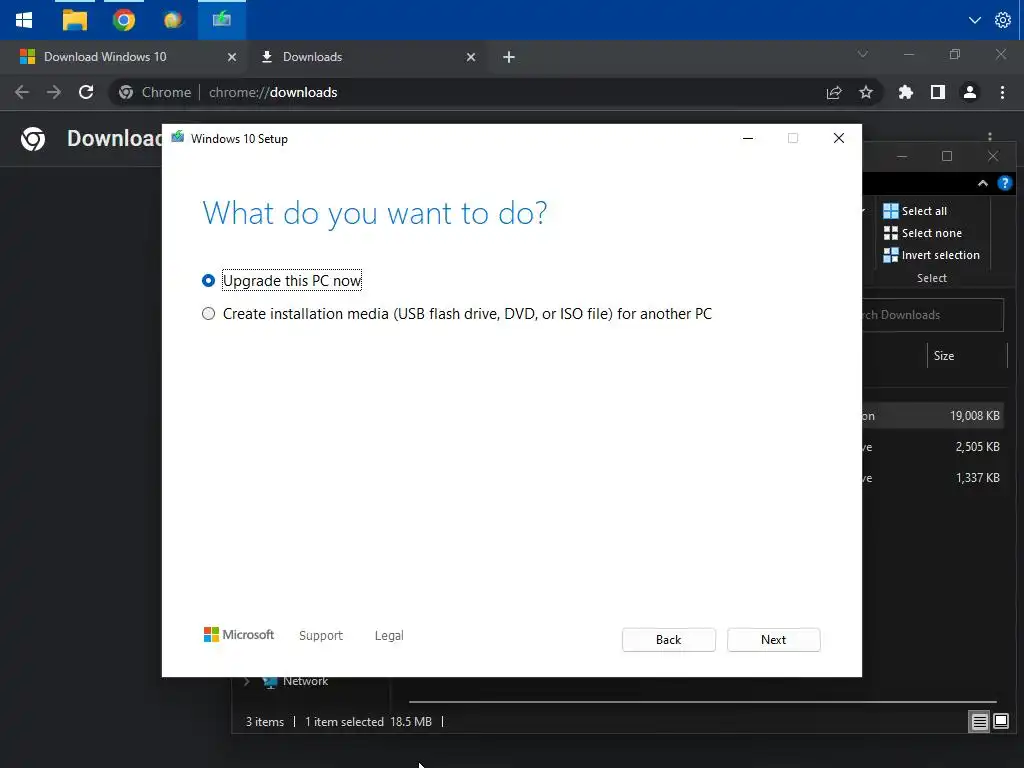This screenshot has height=768, width=1024.
Task: Click Invert selection in File Explorer
Action: pos(931,255)
